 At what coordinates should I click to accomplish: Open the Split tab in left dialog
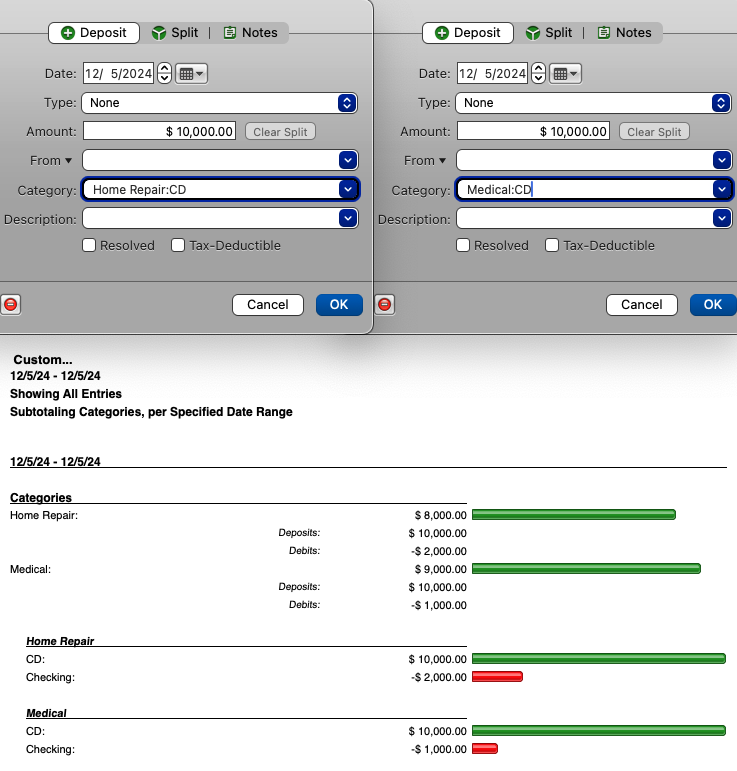(x=175, y=33)
